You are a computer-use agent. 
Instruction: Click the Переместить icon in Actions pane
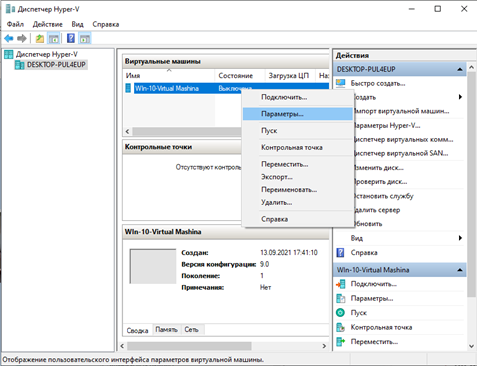[340, 342]
